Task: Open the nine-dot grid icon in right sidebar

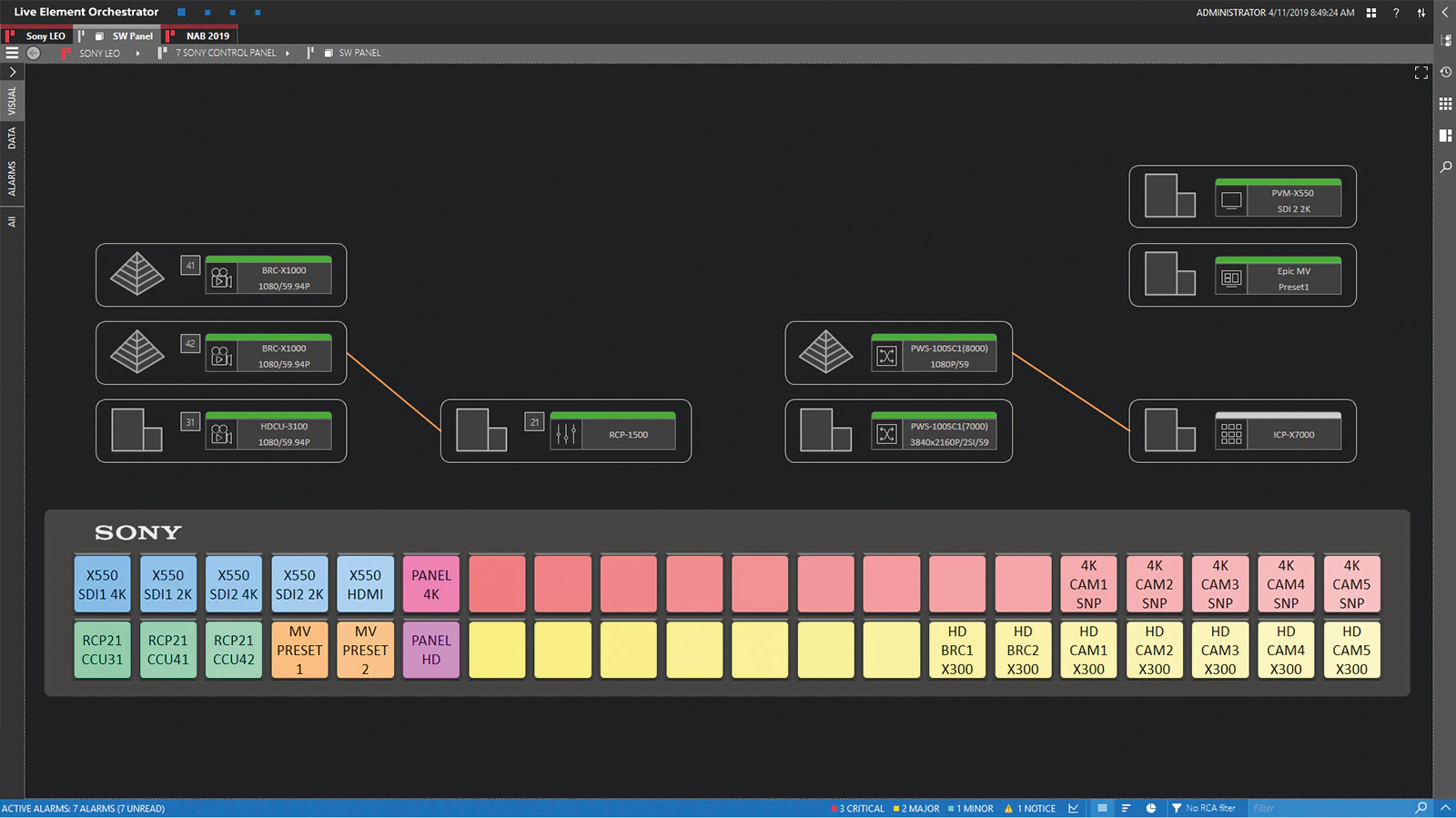Action: click(x=1445, y=104)
